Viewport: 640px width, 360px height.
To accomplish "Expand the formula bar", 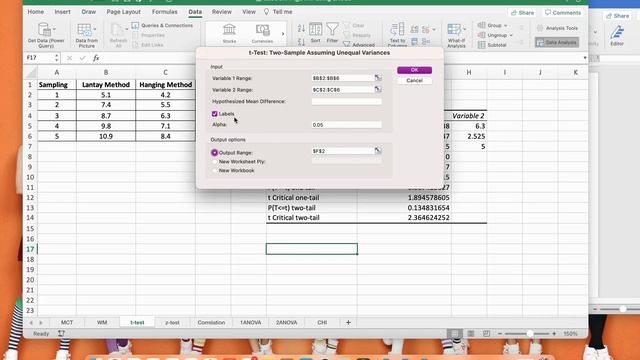I will coord(585,58).
